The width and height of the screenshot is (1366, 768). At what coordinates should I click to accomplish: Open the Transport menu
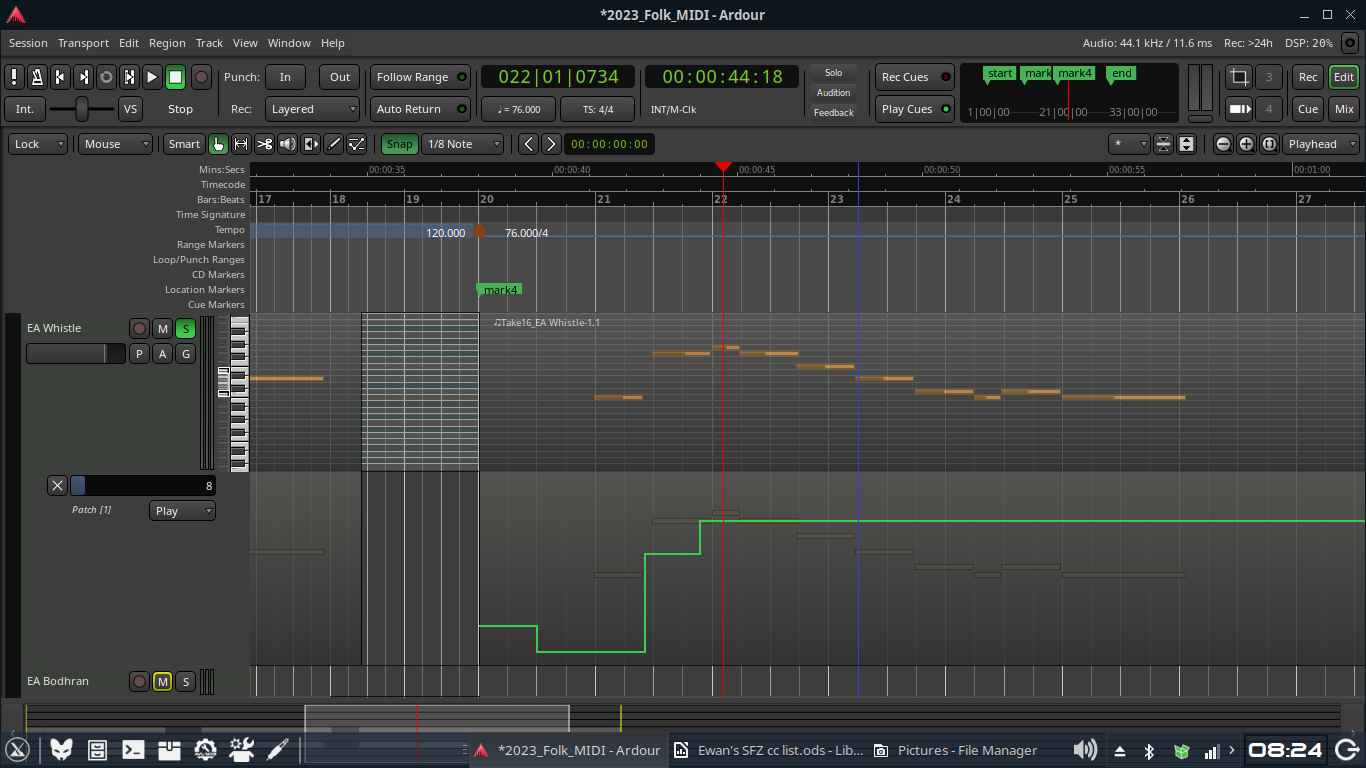[x=83, y=43]
